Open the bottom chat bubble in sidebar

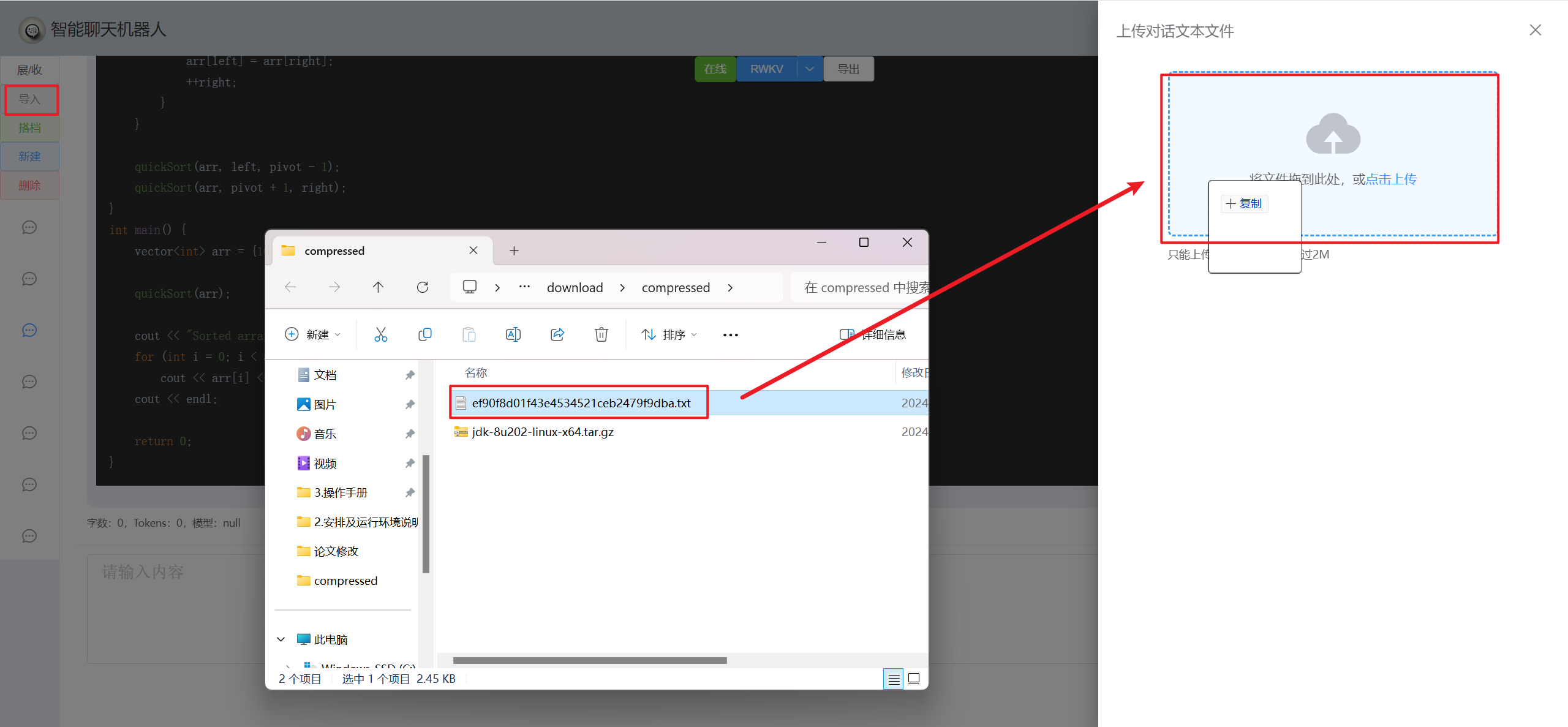tap(29, 537)
